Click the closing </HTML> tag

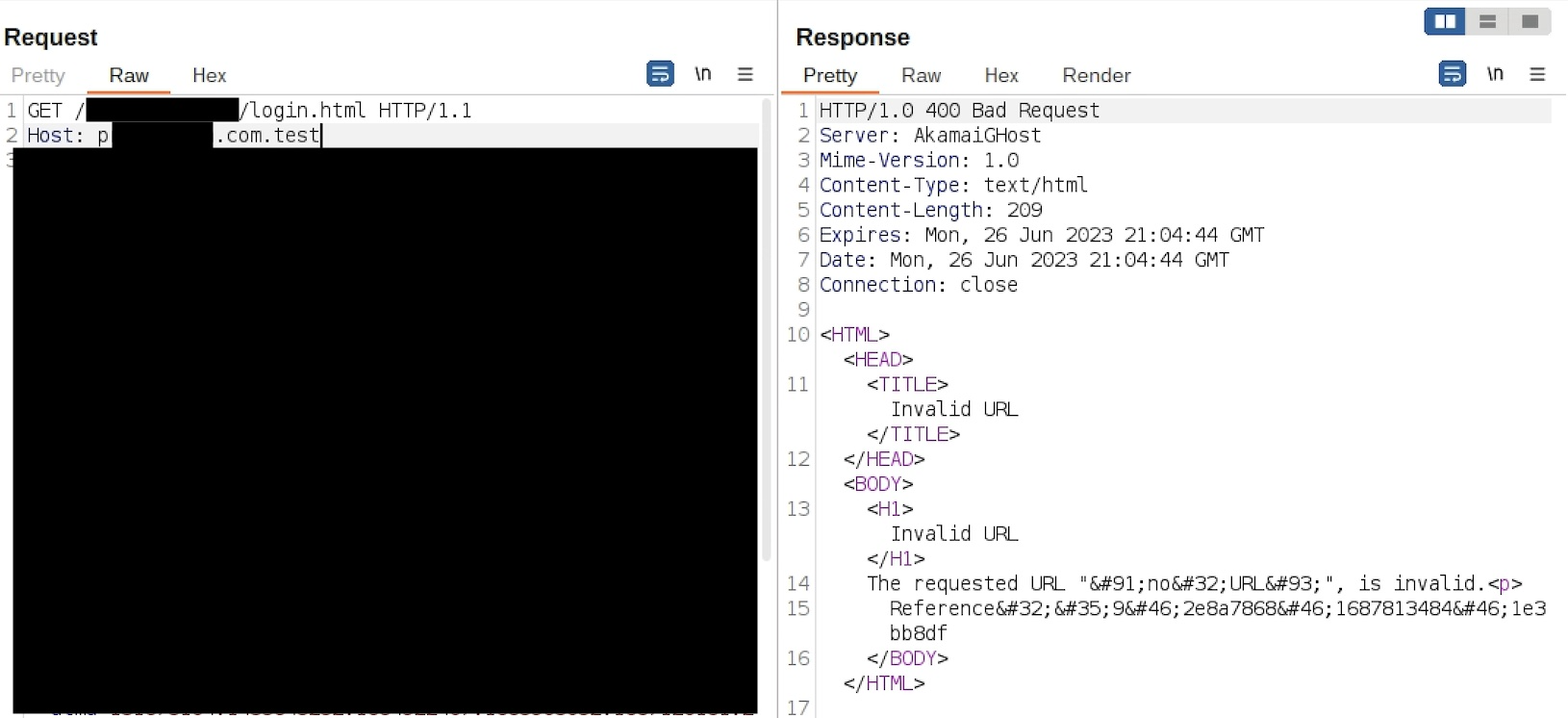884,684
